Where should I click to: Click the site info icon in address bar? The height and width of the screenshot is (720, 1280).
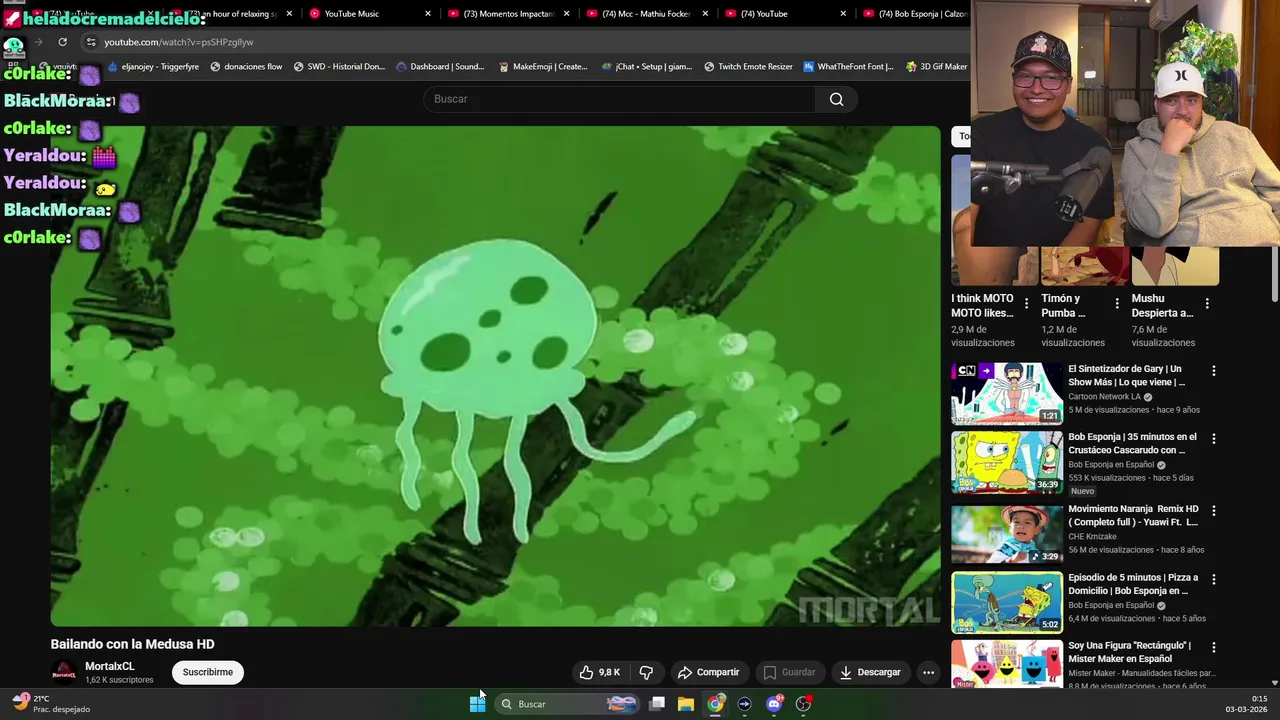point(90,42)
